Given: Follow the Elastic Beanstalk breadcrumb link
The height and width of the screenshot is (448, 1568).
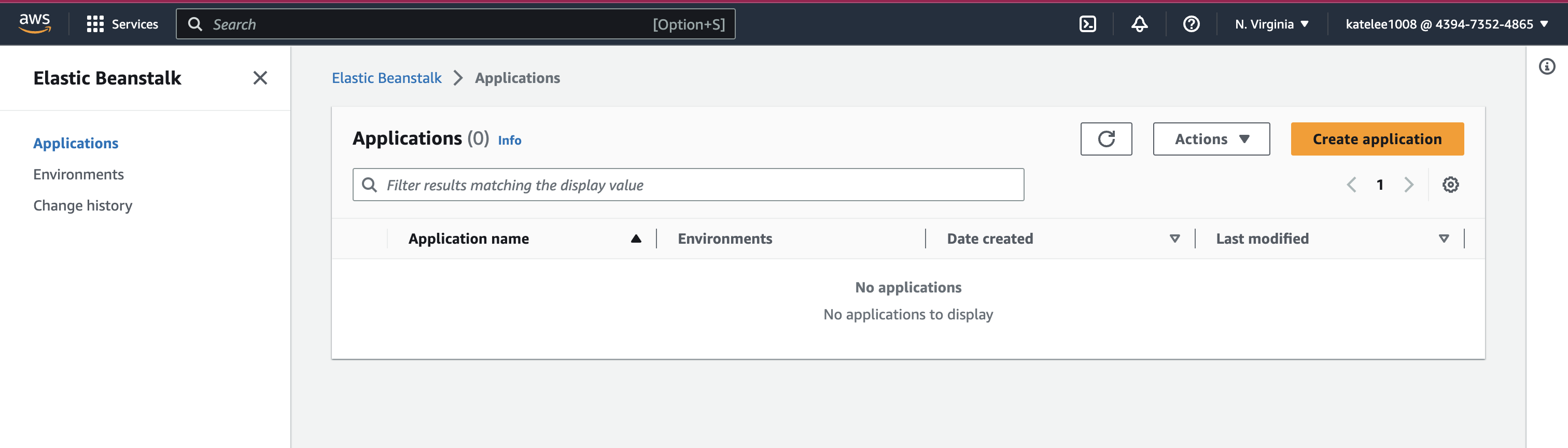Looking at the screenshot, I should tap(386, 78).
